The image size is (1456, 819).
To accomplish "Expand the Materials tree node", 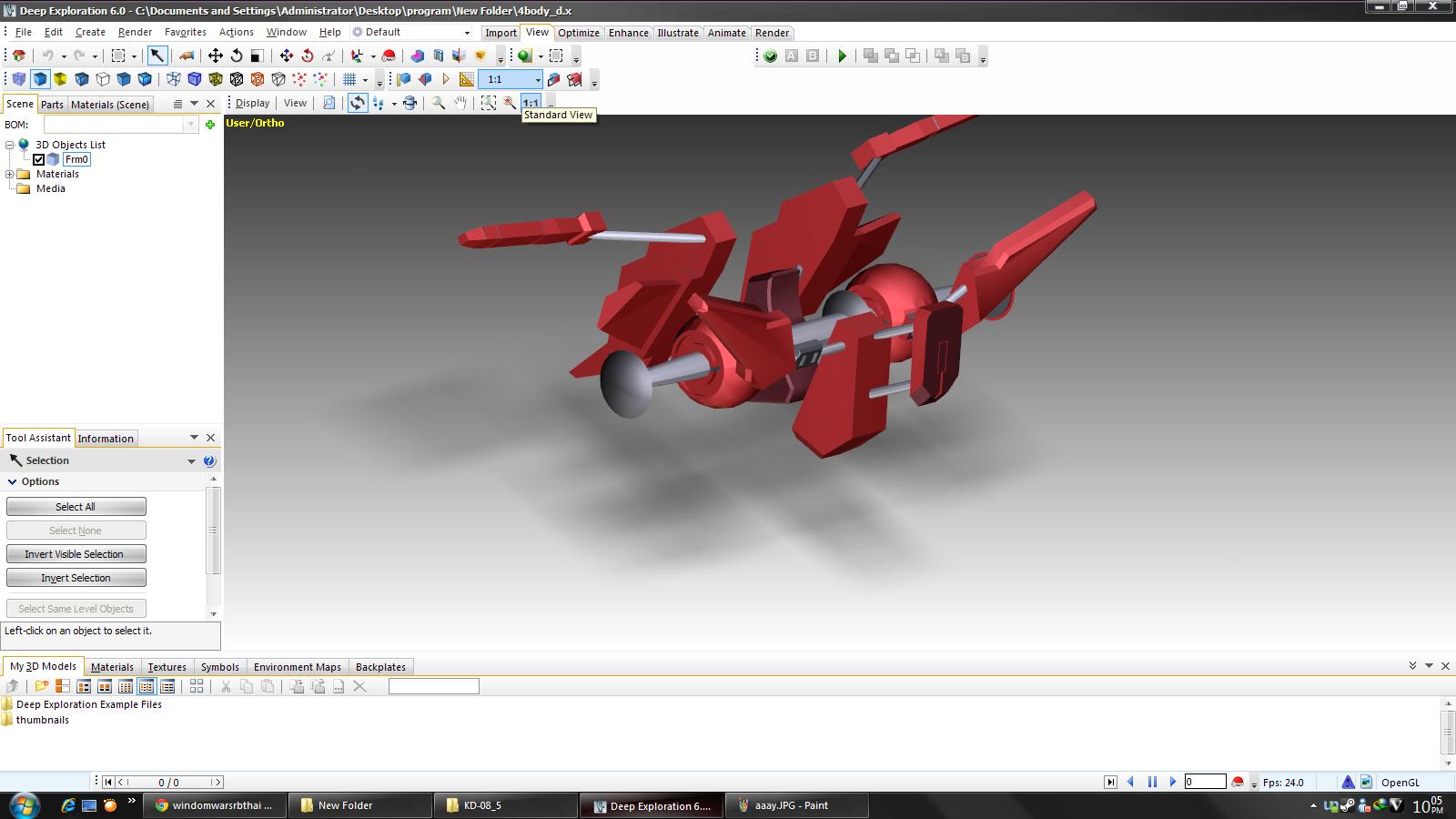I will click(x=10, y=174).
